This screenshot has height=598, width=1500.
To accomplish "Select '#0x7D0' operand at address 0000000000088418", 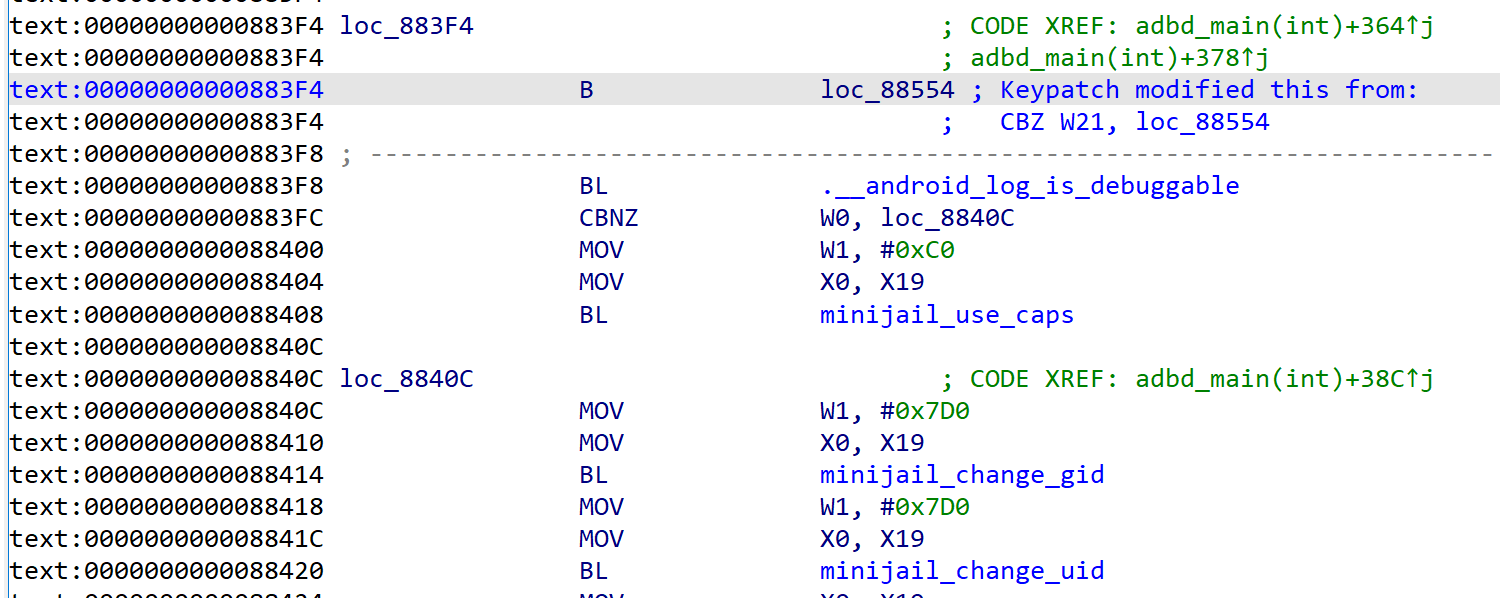I will [924, 507].
